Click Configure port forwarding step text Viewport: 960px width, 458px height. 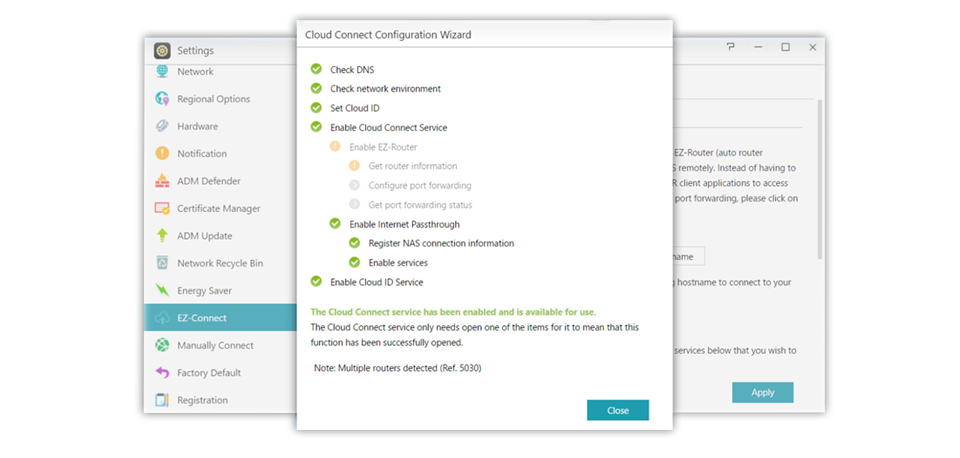point(420,186)
